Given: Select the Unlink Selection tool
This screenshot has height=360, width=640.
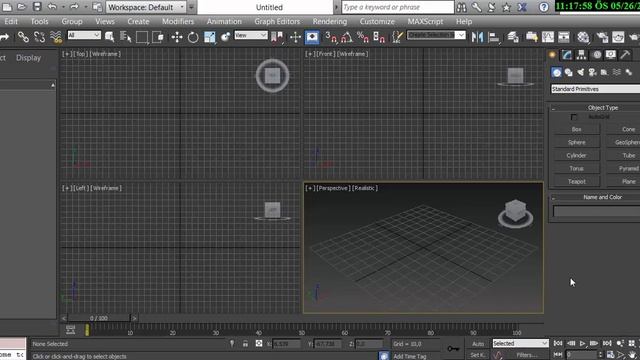Looking at the screenshot, I should (x=40, y=37).
